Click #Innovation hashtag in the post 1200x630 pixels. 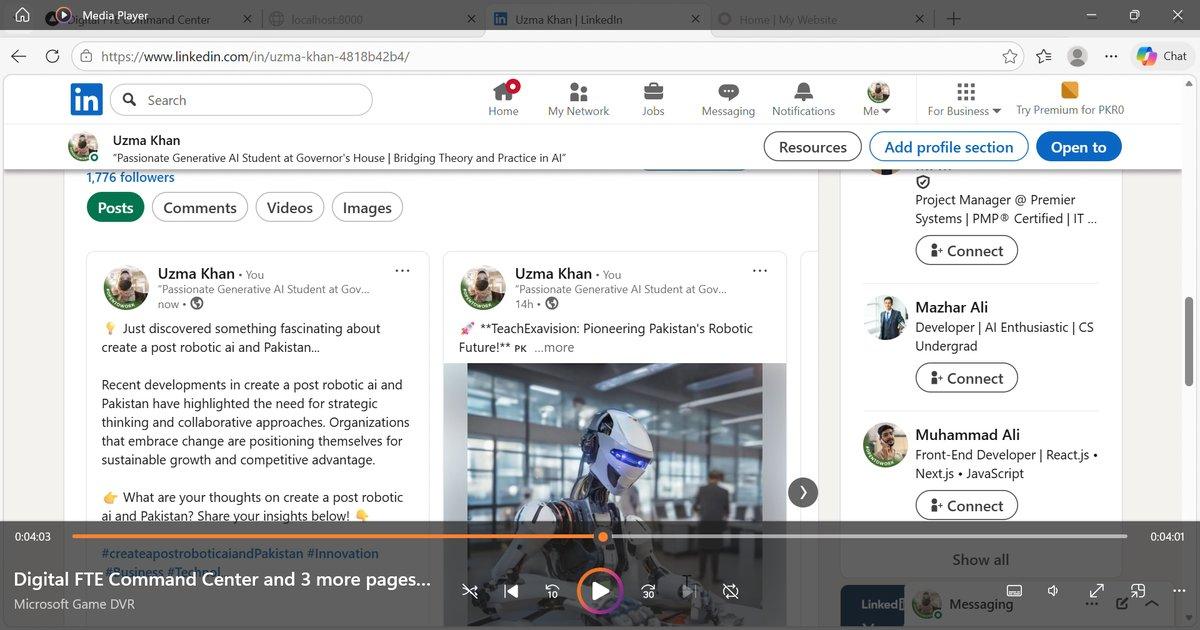pyautogui.click(x=343, y=553)
